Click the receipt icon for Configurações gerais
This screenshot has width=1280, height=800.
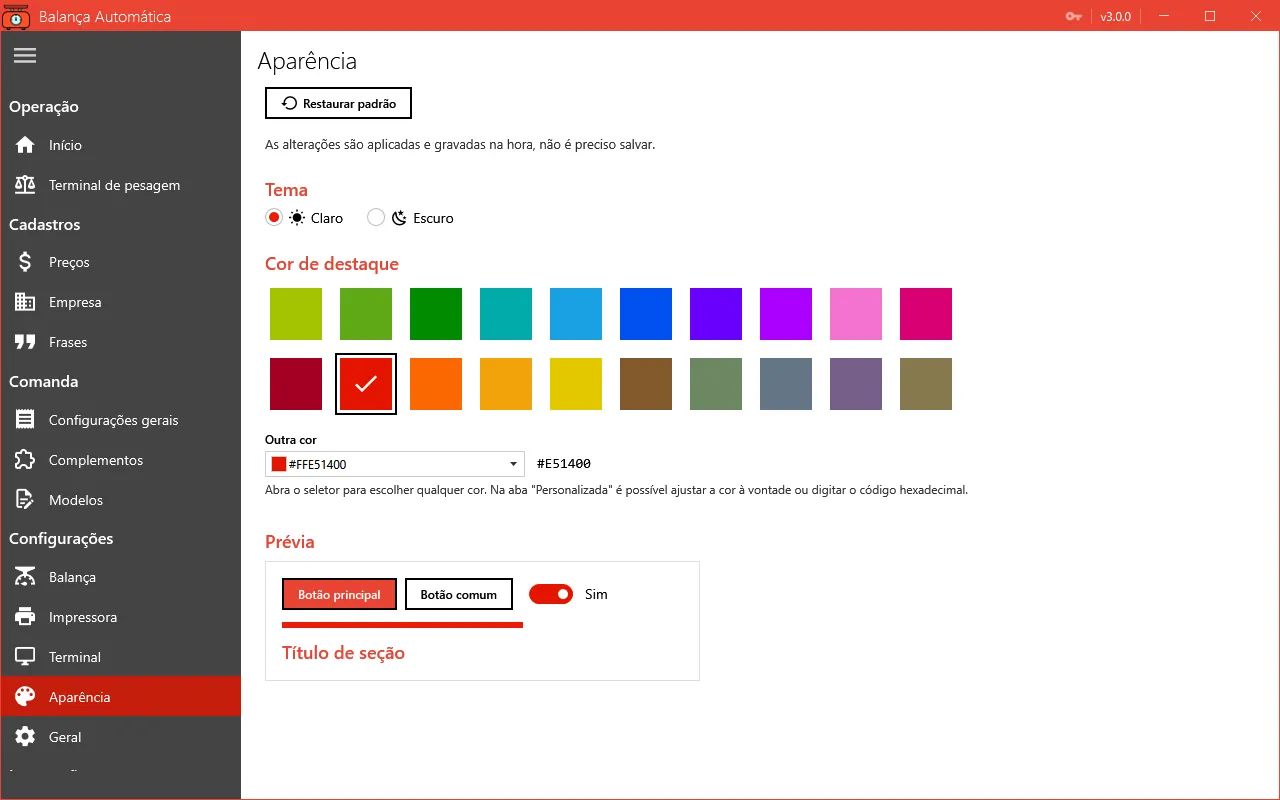pos(25,420)
